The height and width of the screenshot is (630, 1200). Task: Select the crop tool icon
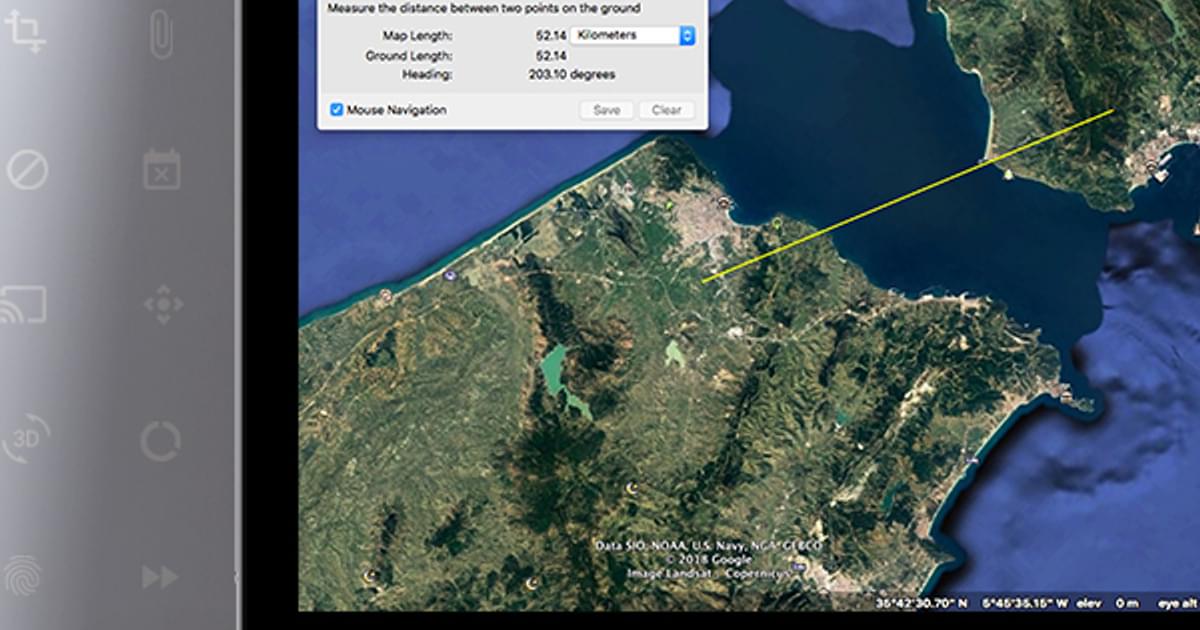coord(24,32)
